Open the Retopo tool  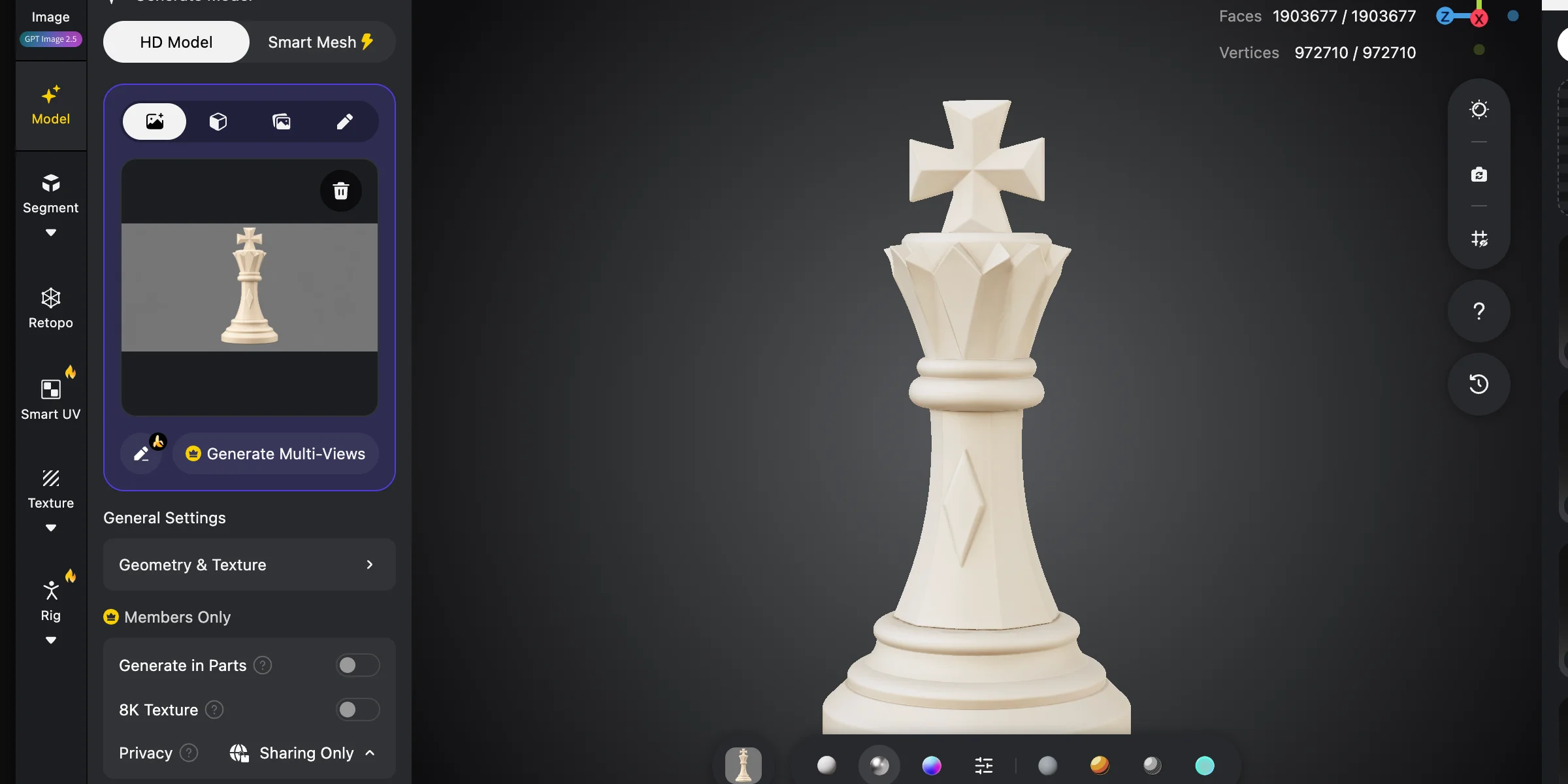[51, 309]
